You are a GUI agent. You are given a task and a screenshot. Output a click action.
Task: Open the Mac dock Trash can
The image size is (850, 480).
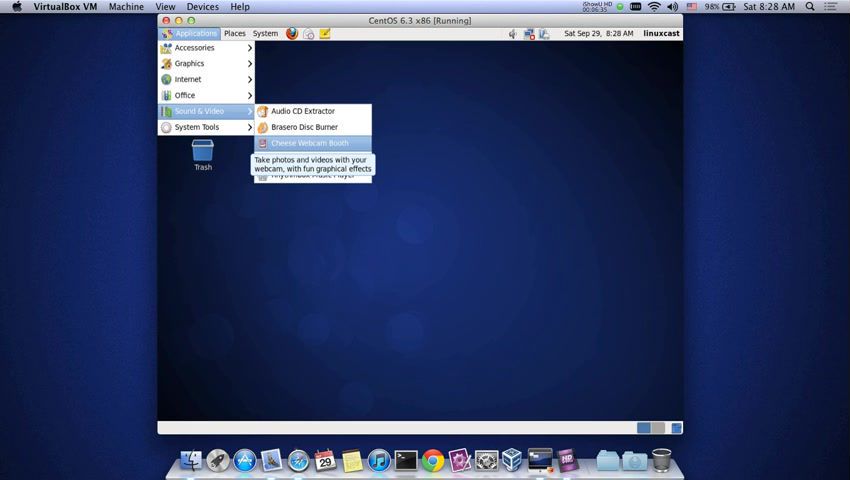(x=661, y=460)
